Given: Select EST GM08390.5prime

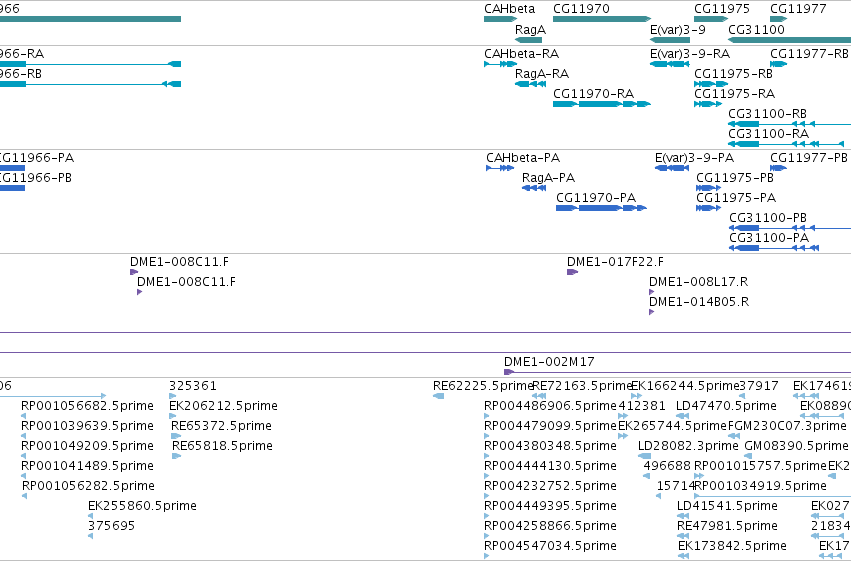Looking at the screenshot, I should [x=748, y=456].
